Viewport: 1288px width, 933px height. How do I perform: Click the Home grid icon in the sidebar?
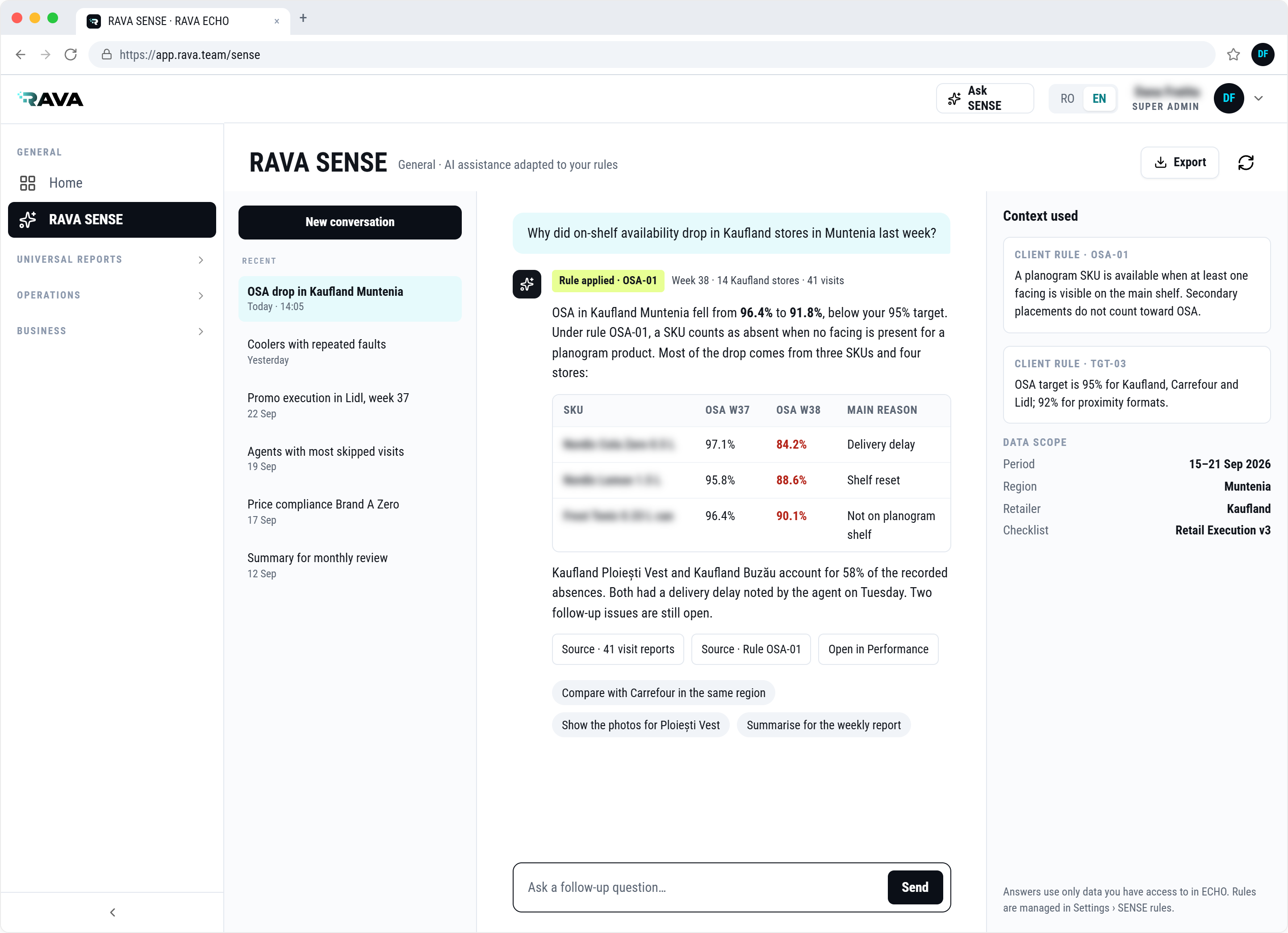pos(27,183)
